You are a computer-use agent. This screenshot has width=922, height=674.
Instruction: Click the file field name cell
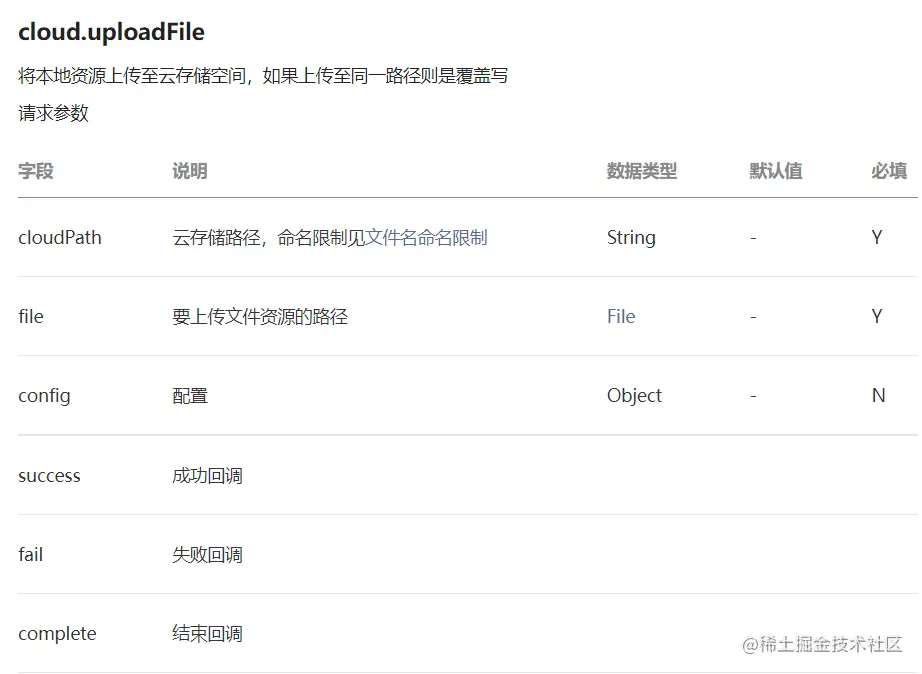pyautogui.click(x=31, y=316)
